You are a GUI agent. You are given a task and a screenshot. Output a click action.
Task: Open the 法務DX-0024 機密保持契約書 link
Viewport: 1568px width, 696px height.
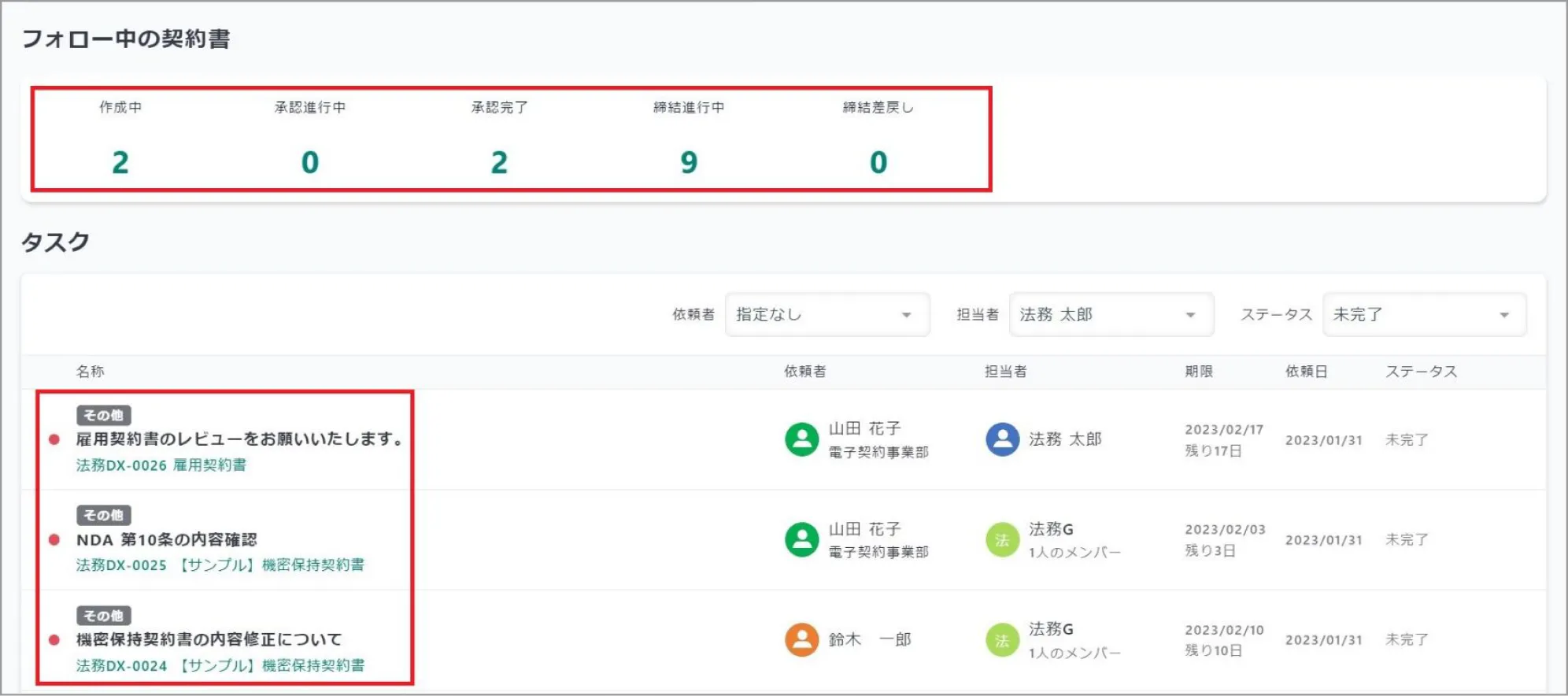[220, 665]
